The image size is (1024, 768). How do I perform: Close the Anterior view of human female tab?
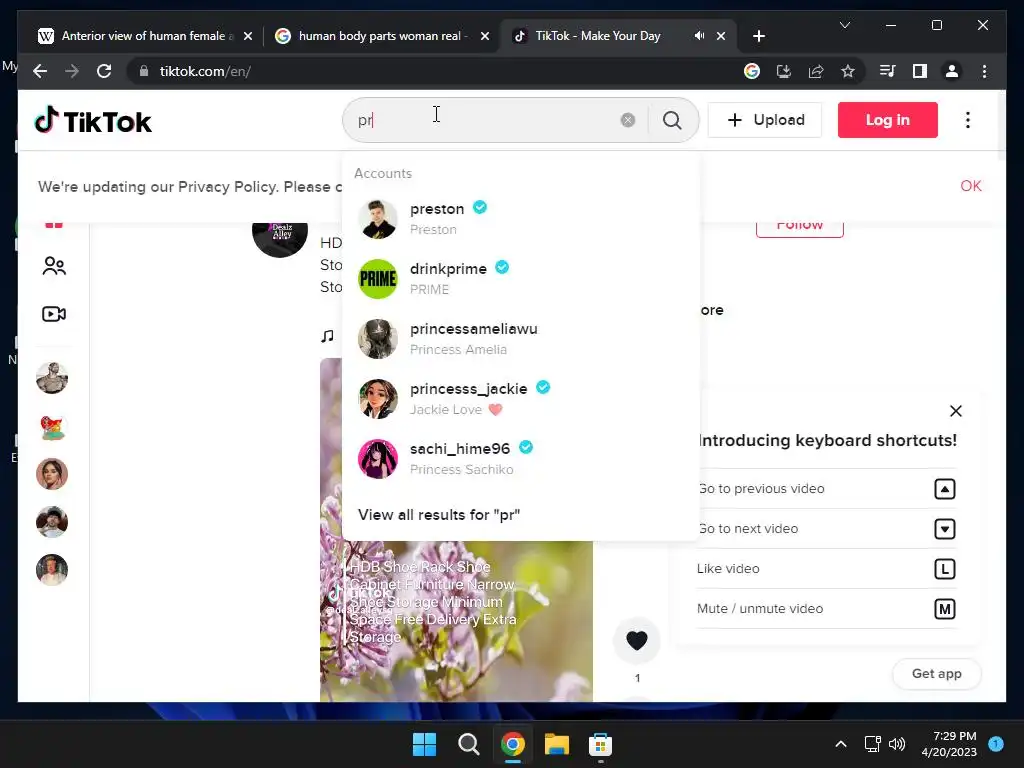(x=248, y=36)
